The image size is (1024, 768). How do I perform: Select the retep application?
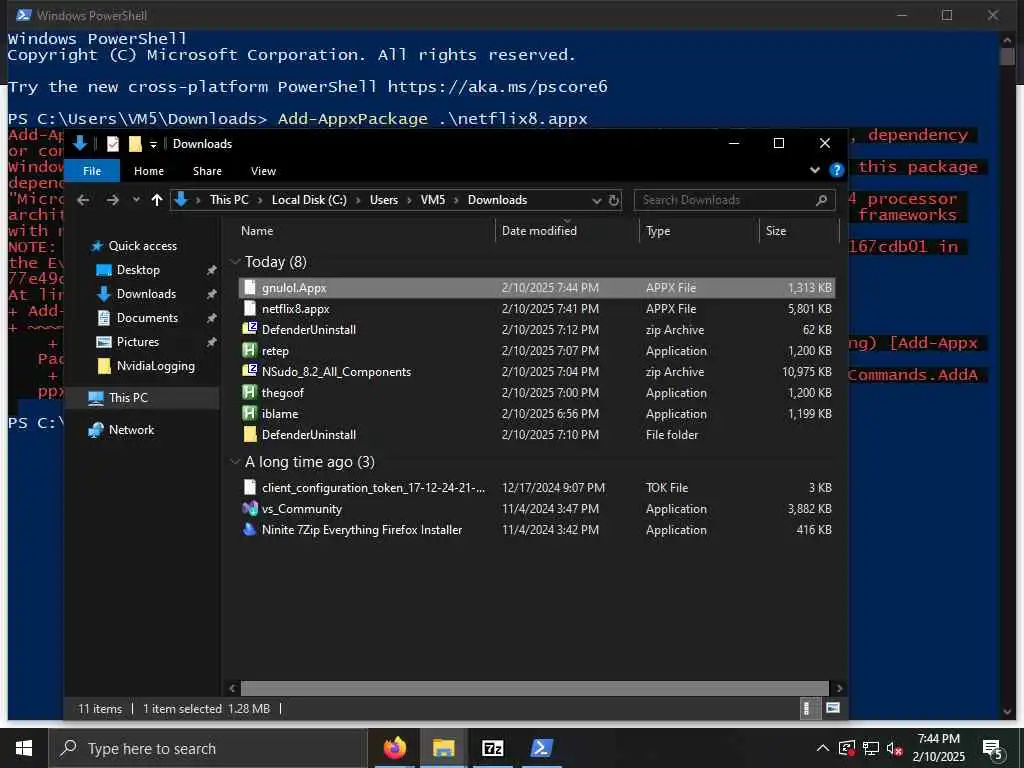tap(537, 351)
